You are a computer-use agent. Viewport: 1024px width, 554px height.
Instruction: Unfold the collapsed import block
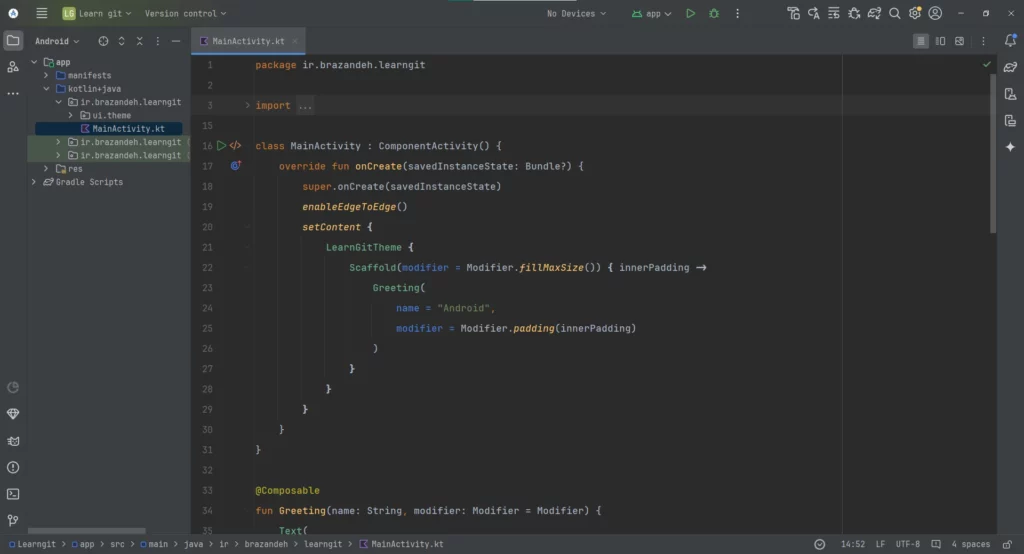click(x=247, y=105)
